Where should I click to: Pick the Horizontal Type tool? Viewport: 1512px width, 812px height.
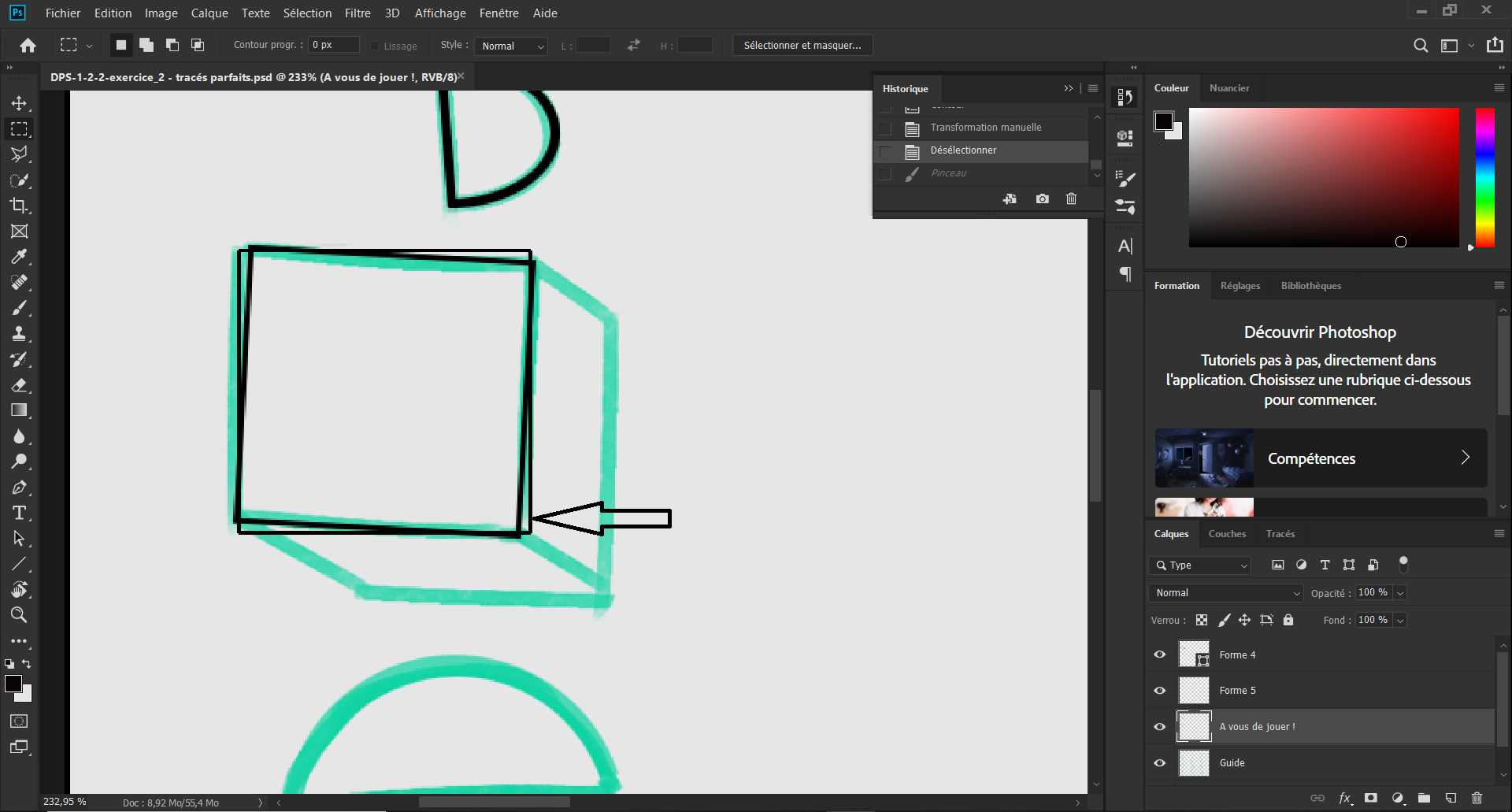pyautogui.click(x=19, y=514)
